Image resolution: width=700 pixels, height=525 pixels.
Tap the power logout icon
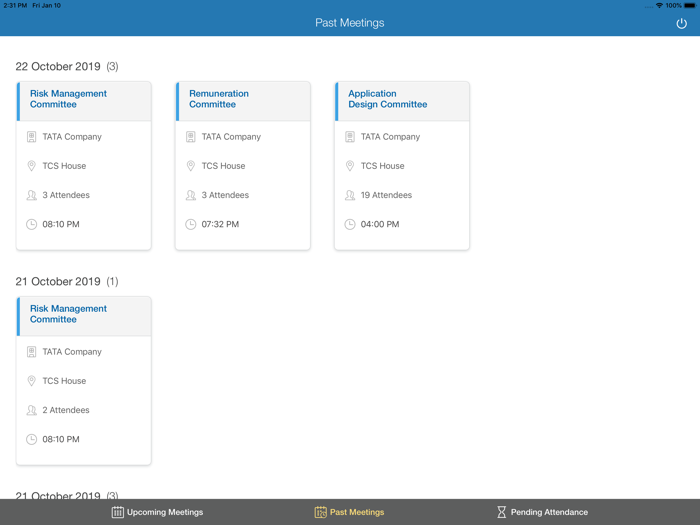point(681,23)
